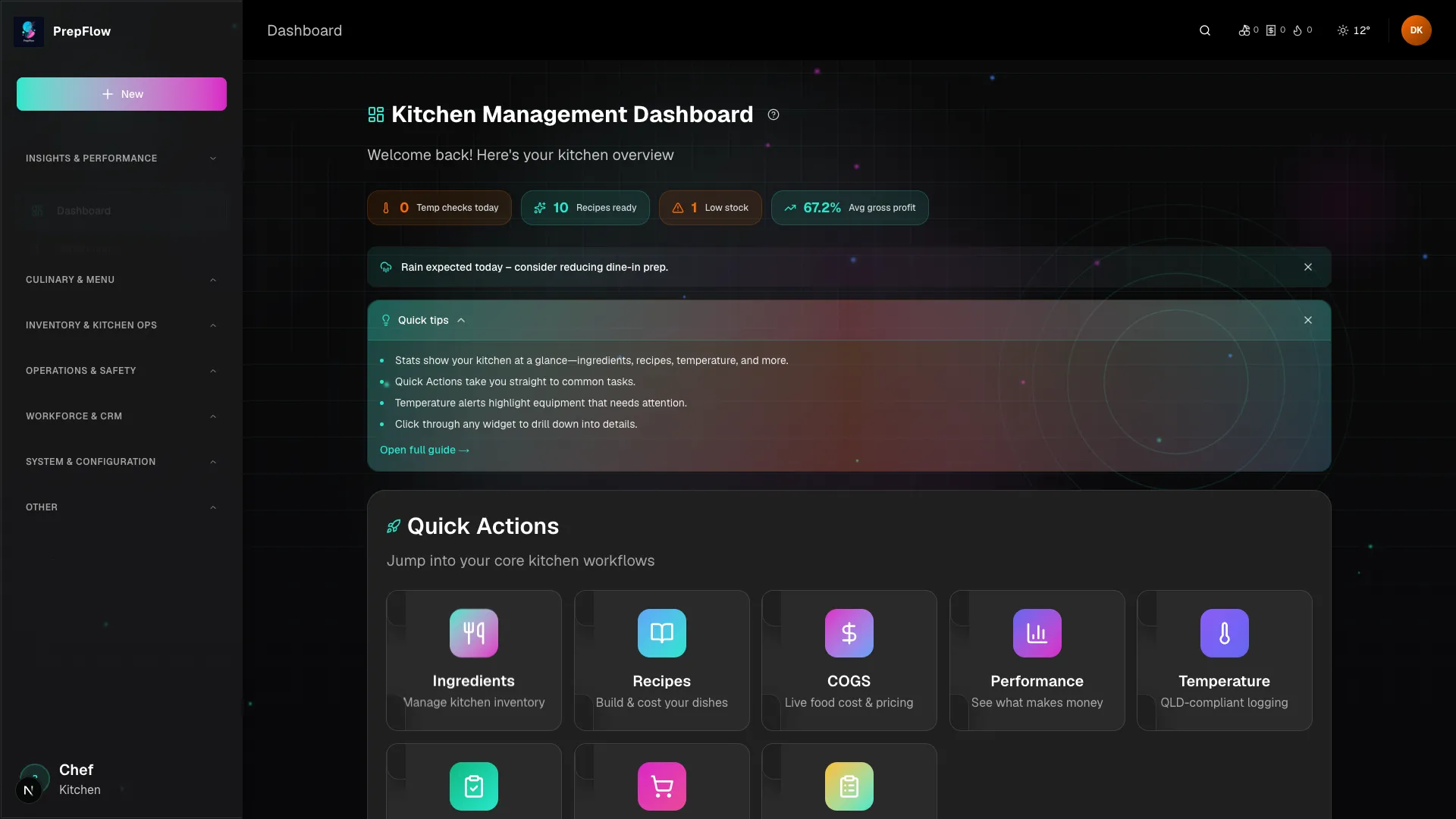Click the rain cloud icon in weather alert

(386, 267)
